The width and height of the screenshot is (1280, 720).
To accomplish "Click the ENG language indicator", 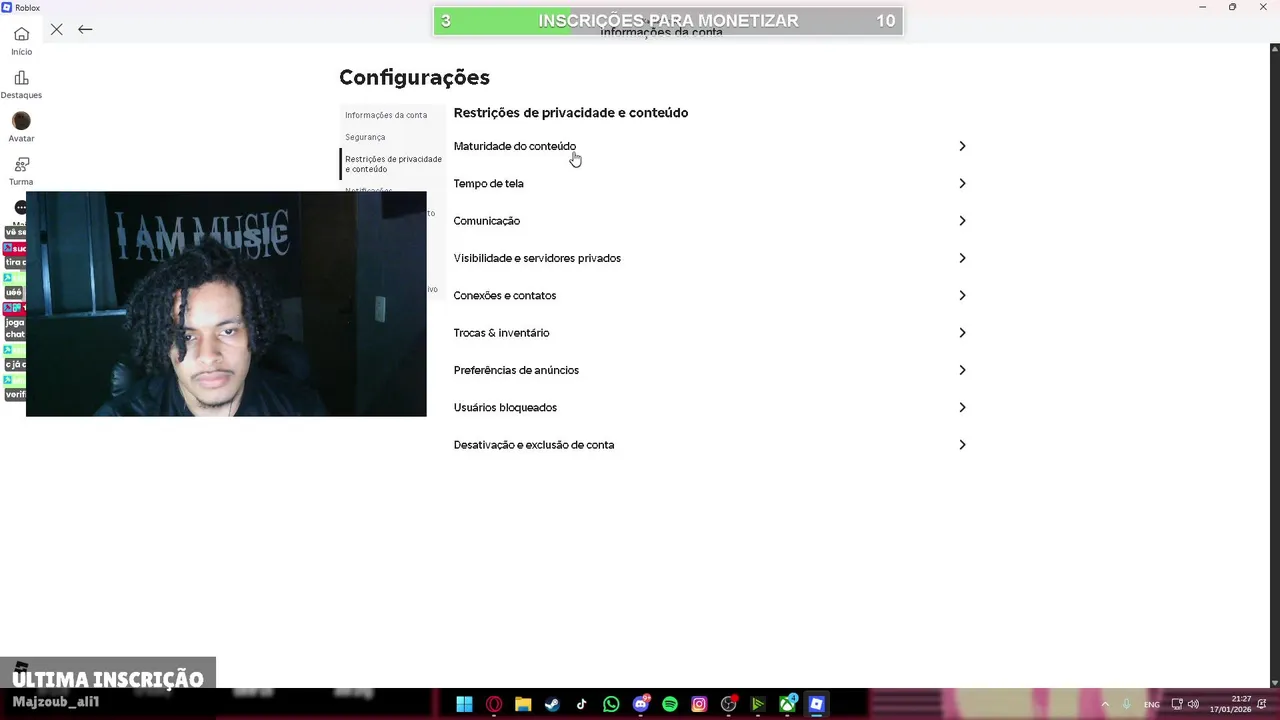I will pos(1152,705).
